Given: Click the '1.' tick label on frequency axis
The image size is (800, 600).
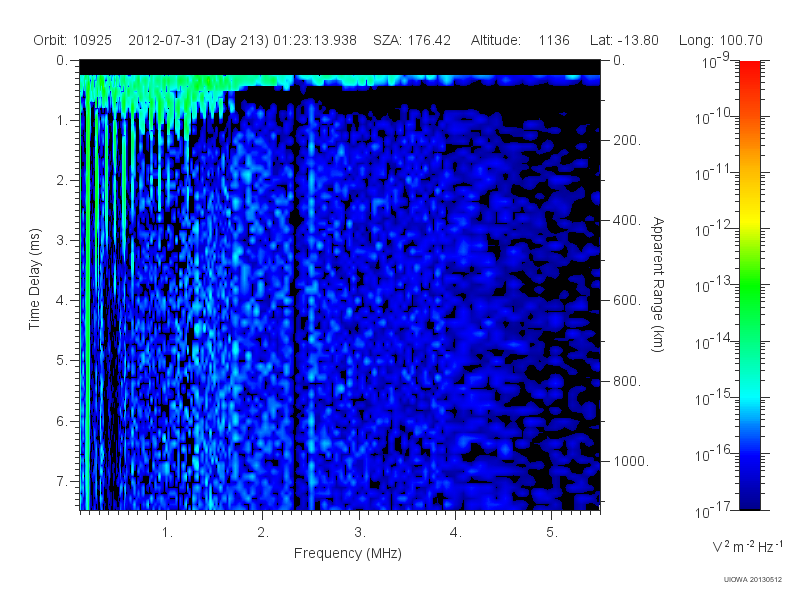Looking at the screenshot, I should coord(167,533).
